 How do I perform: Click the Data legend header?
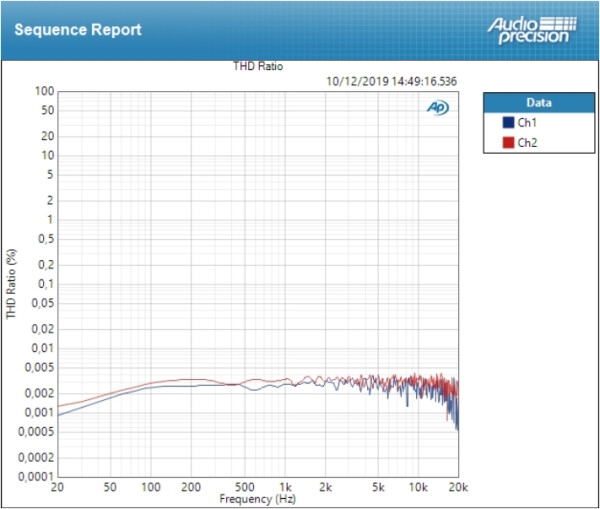538,103
